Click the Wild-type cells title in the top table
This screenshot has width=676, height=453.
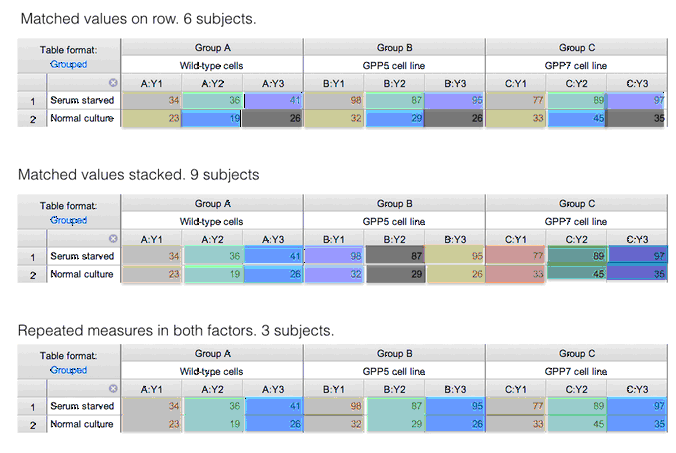(x=212, y=65)
